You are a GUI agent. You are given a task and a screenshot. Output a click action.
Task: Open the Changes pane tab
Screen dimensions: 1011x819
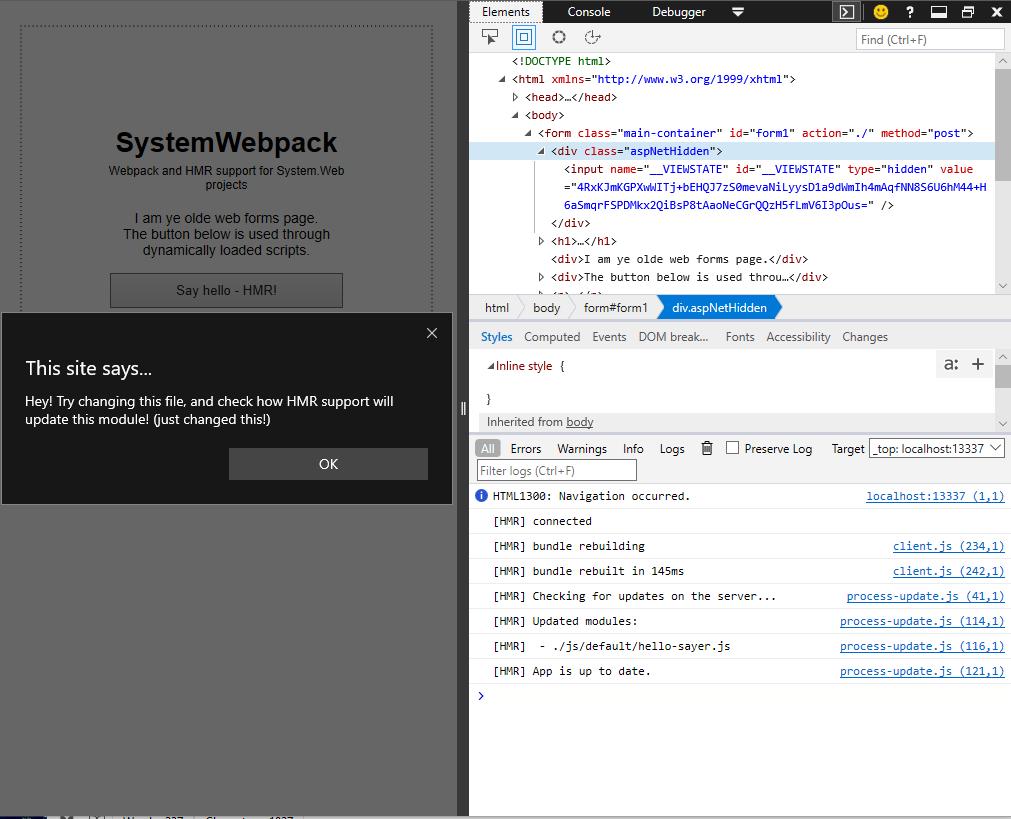(x=865, y=337)
